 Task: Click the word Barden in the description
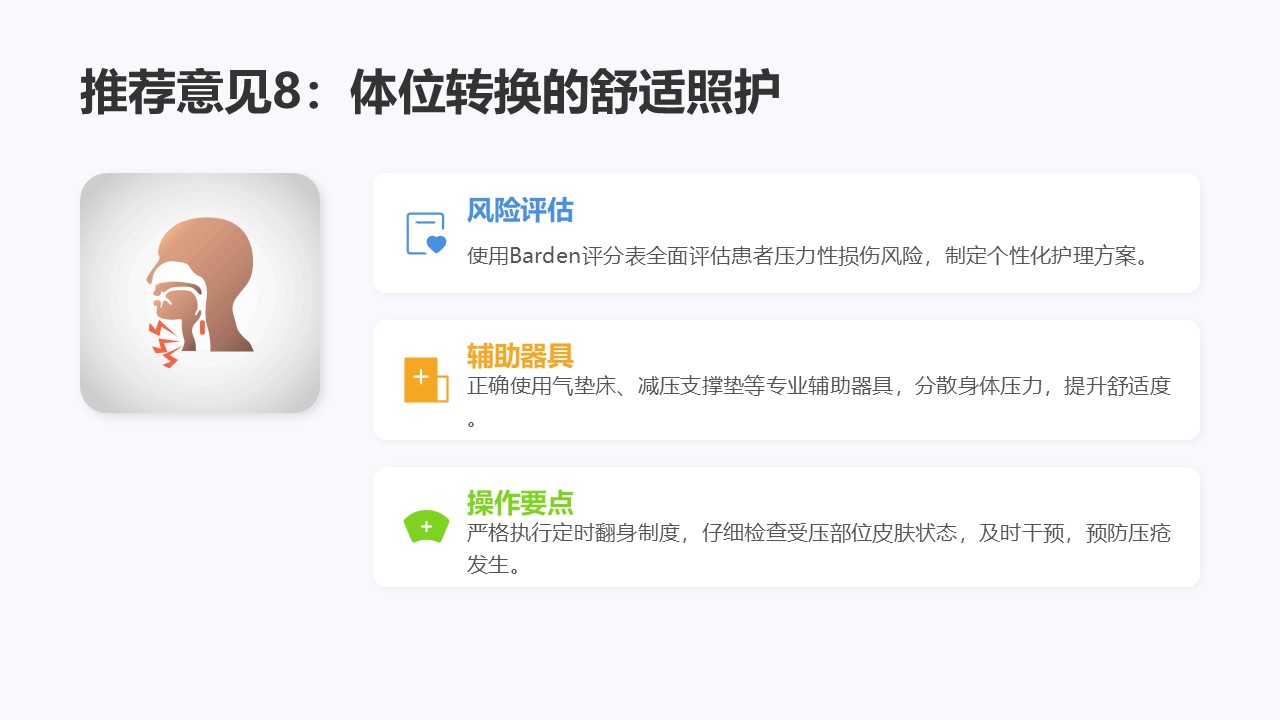[546, 255]
